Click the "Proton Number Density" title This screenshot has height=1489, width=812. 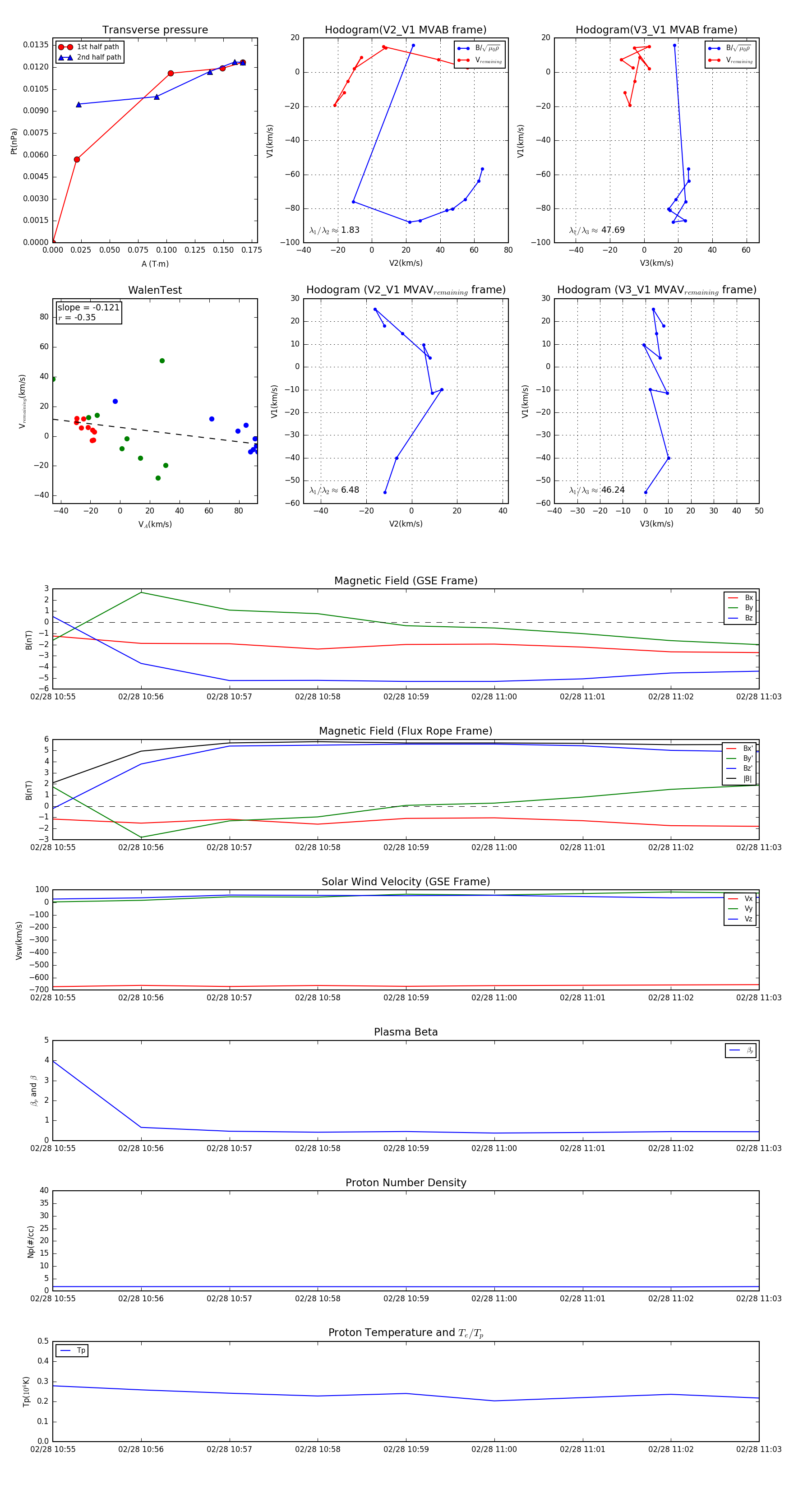point(406,1183)
